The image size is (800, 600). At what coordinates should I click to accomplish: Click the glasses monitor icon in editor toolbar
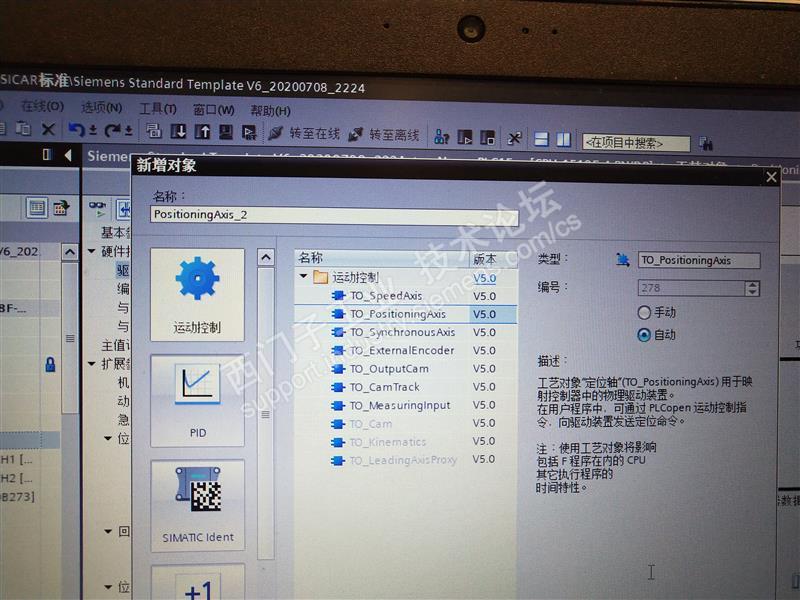97,208
